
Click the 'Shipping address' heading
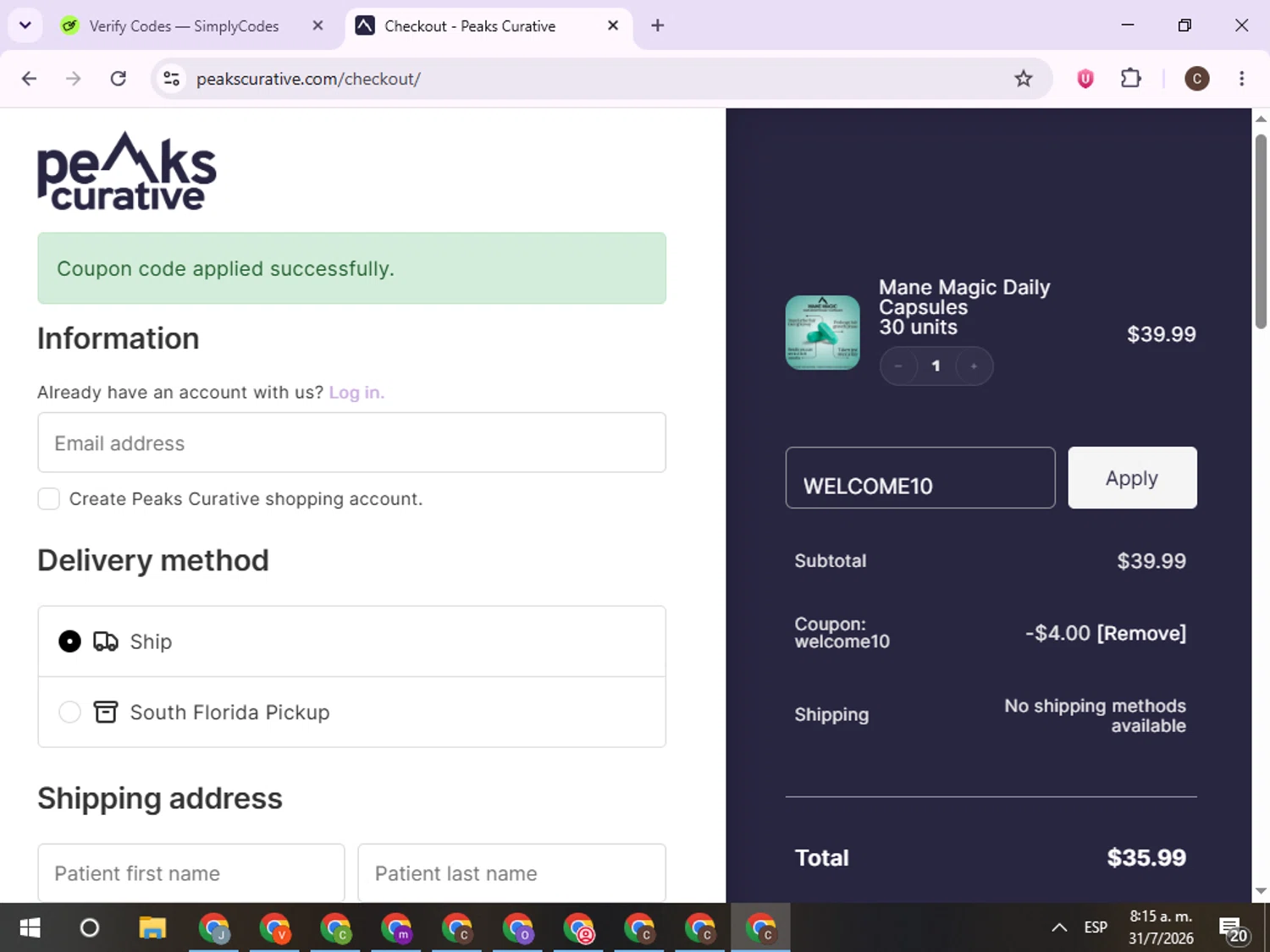(160, 798)
